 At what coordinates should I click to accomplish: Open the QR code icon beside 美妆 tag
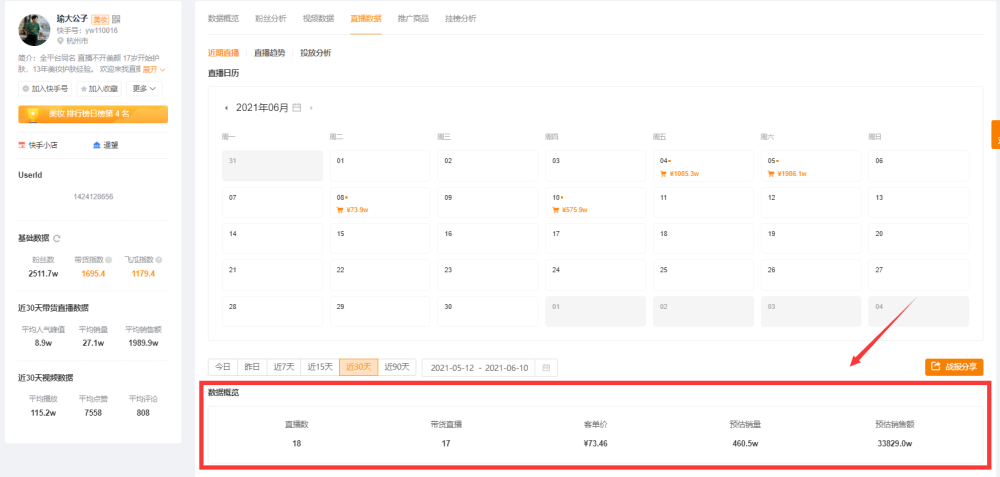116,20
